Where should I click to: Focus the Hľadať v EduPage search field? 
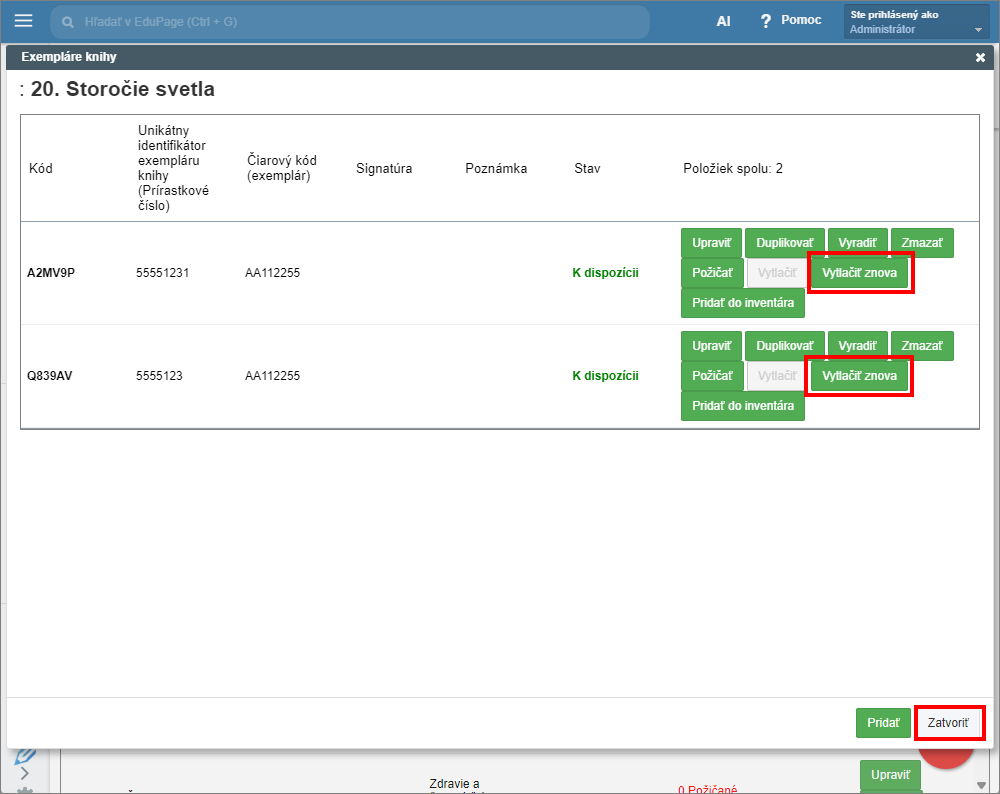(x=350, y=21)
